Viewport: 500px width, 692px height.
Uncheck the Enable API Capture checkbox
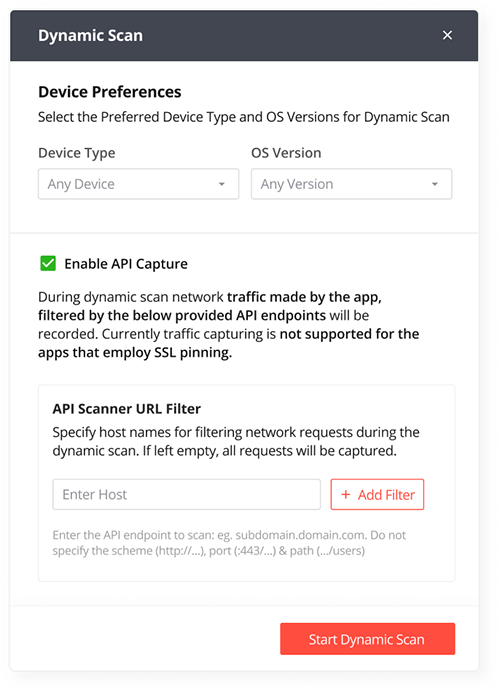(48, 263)
